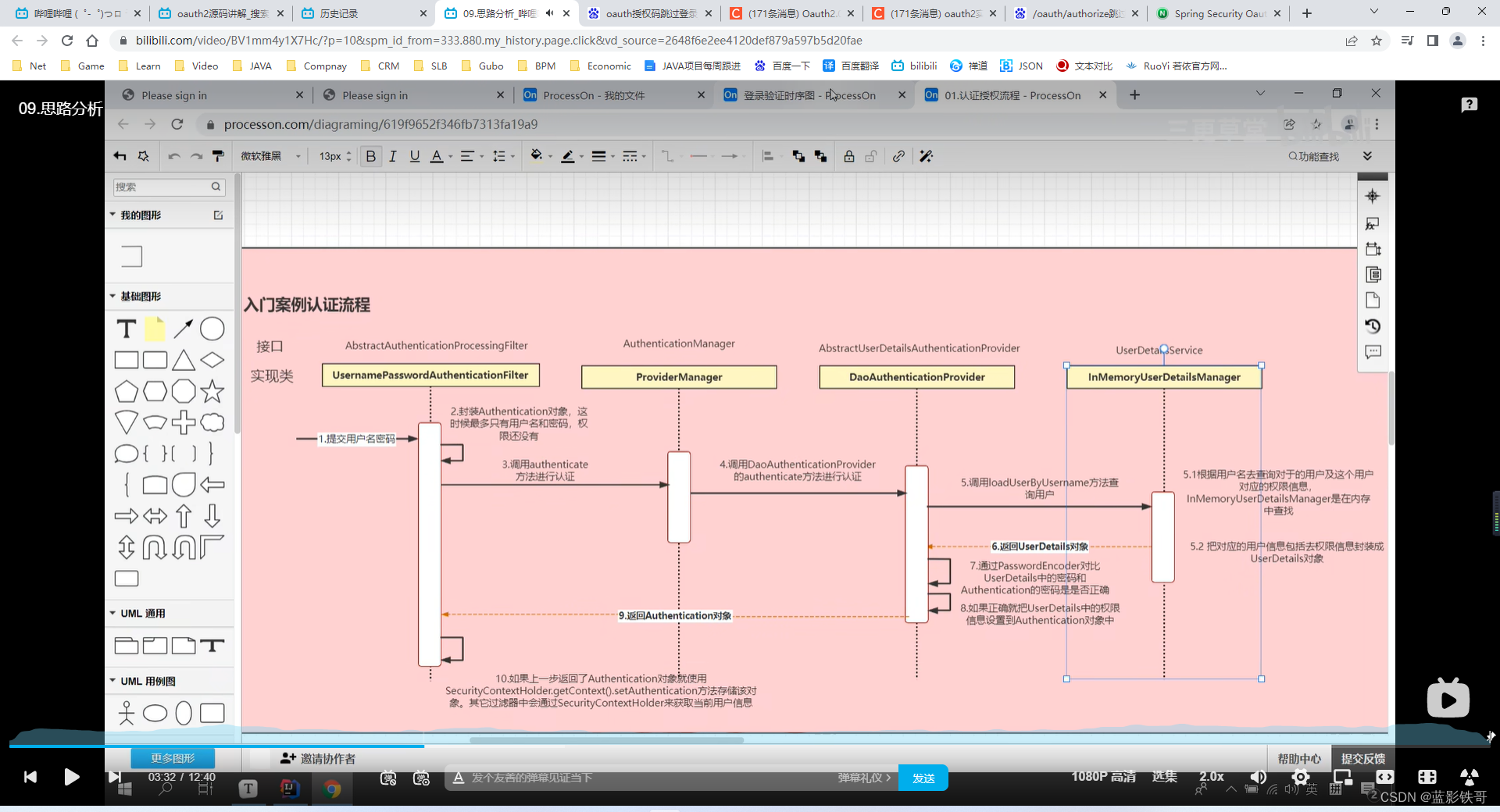Click the canvas horizontal scrollbar
The width and height of the screenshot is (1500, 812).
(607, 740)
